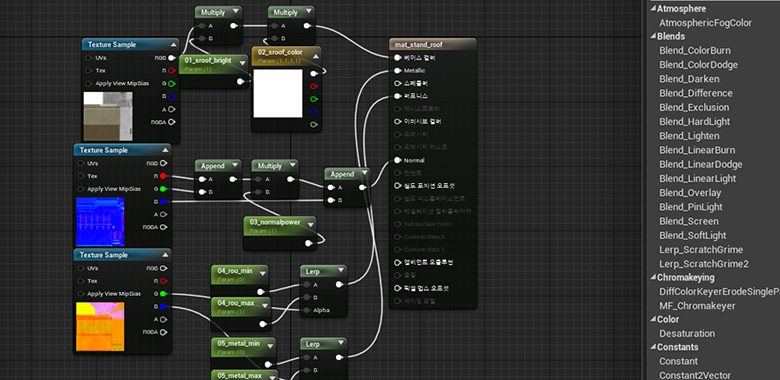
Task: Expand the 04_rou_min node preview arrow
Action: (263, 273)
